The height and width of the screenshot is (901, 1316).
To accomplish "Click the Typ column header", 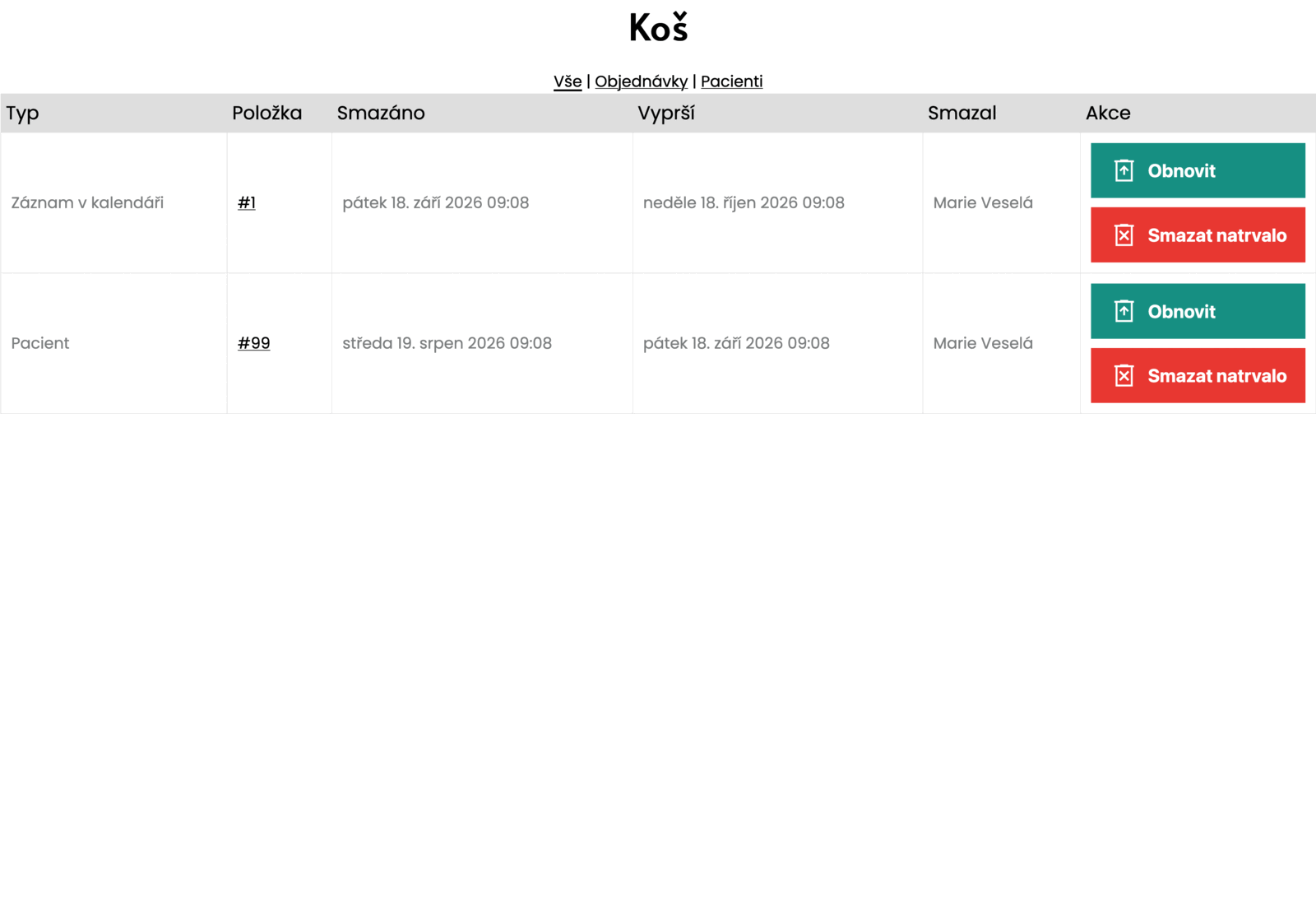I will point(22,114).
